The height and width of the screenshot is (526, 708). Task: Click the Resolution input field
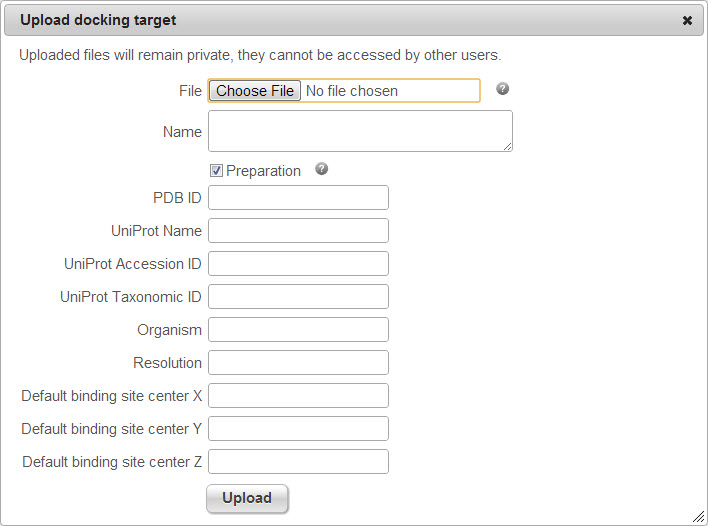pos(298,363)
